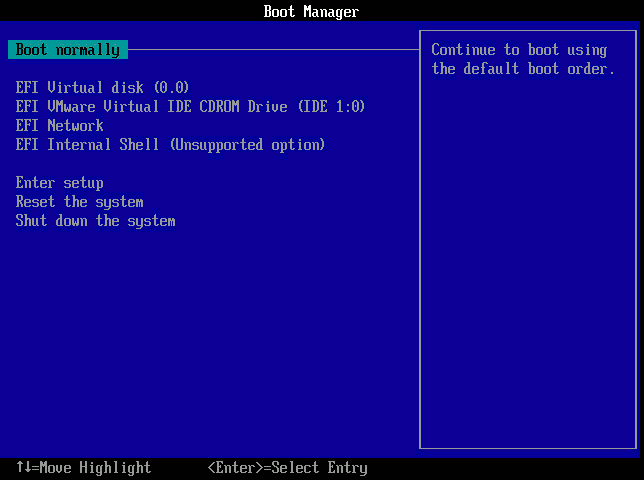Click 'the default boot order.' help line
The width and height of the screenshot is (644, 480).
(523, 69)
